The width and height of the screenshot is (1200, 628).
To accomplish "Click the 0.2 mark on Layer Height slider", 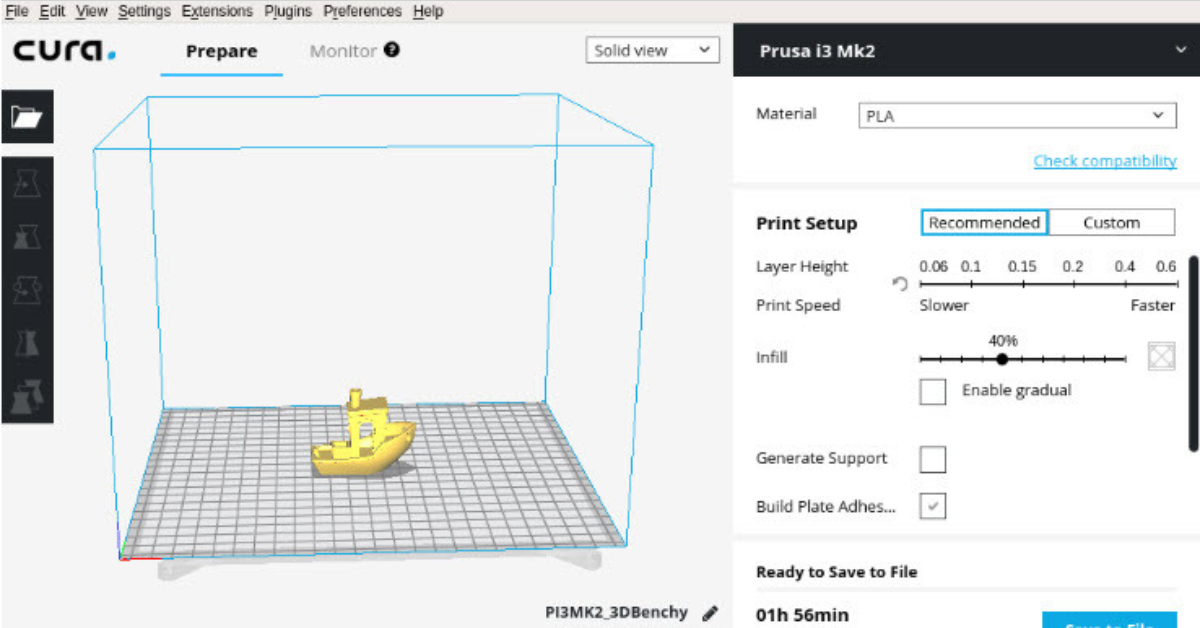I will point(1073,284).
